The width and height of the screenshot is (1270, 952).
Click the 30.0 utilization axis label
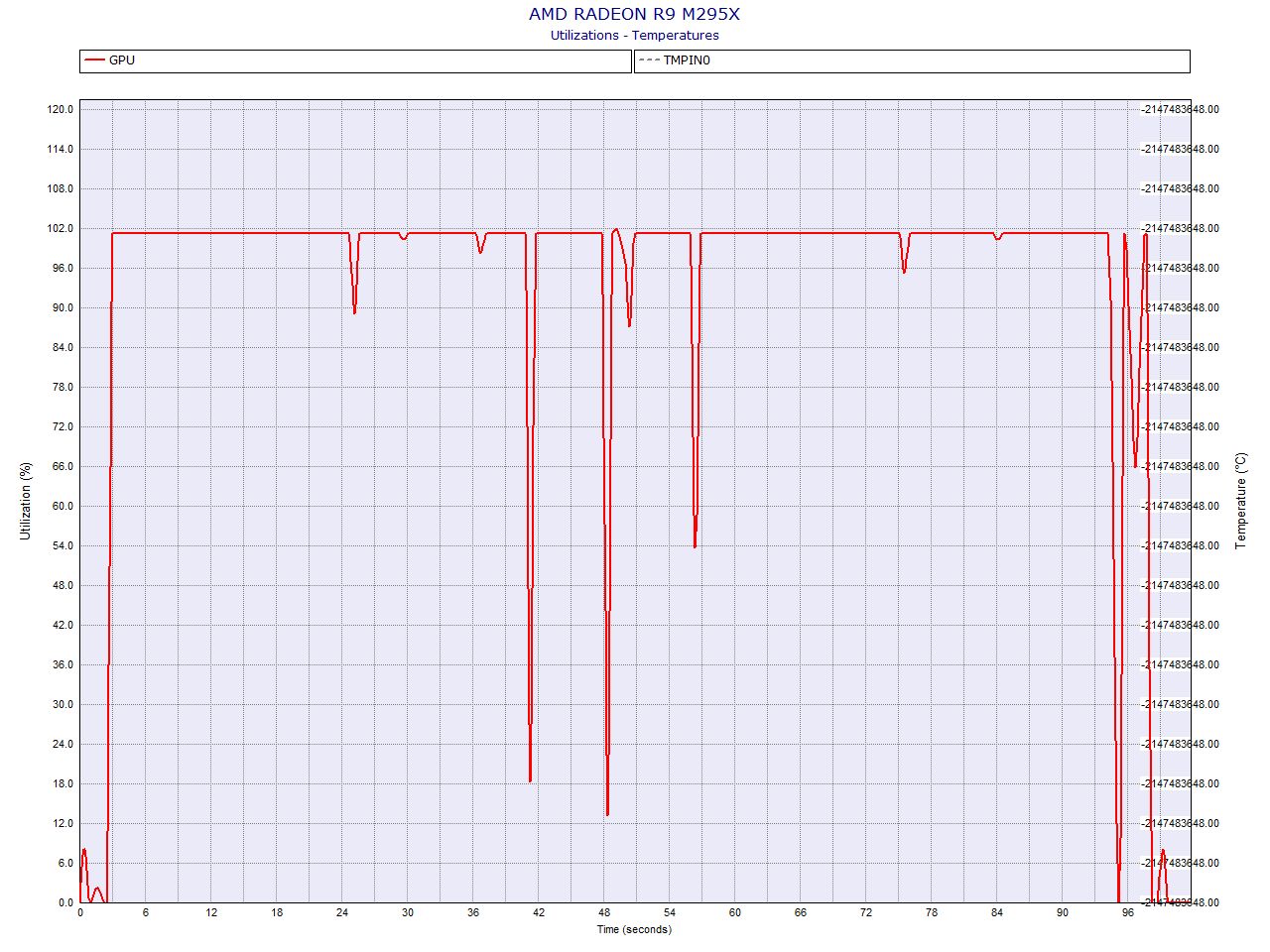click(63, 704)
